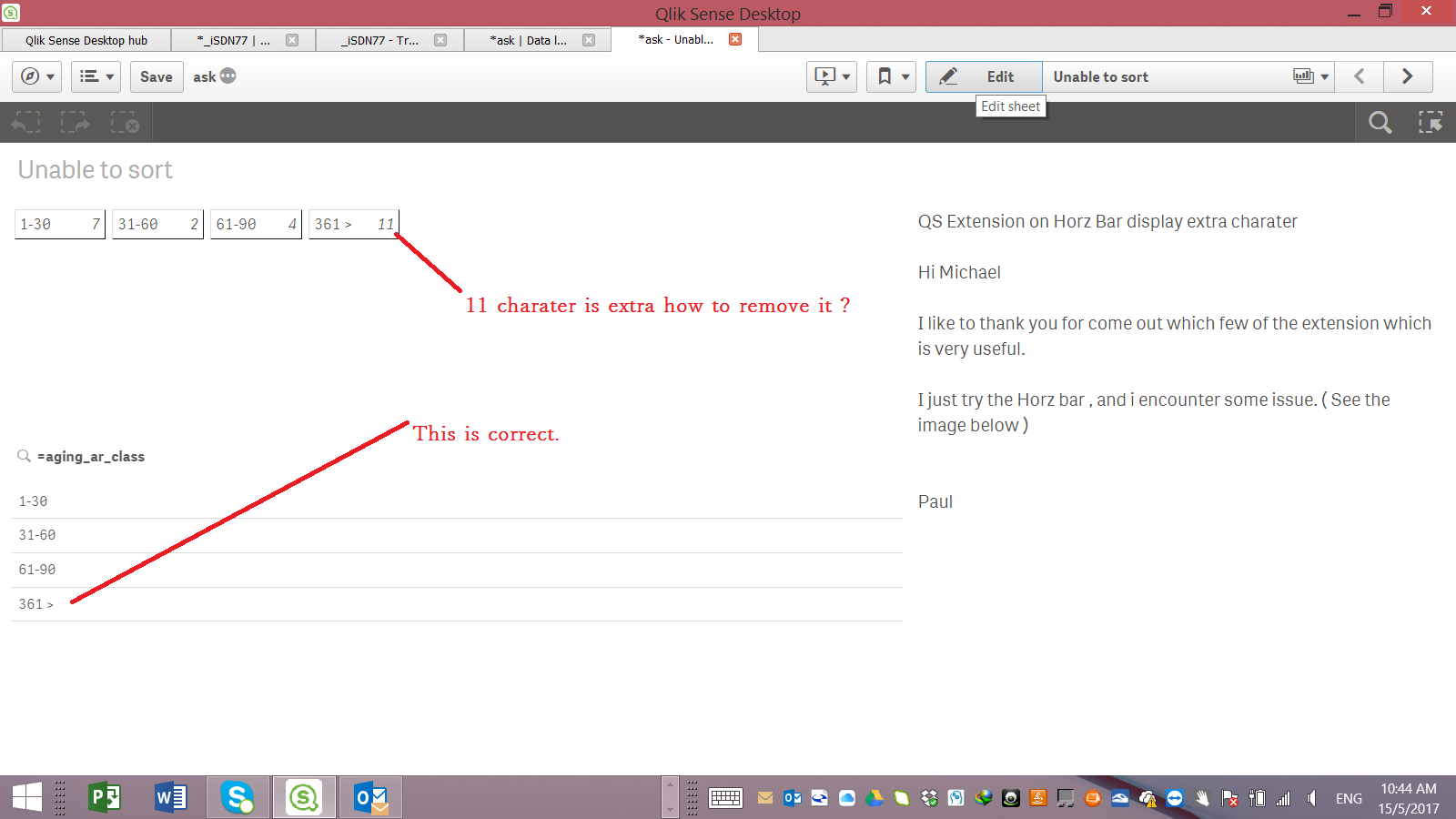
Task: Click the Google Drive tray icon
Action: [875, 798]
